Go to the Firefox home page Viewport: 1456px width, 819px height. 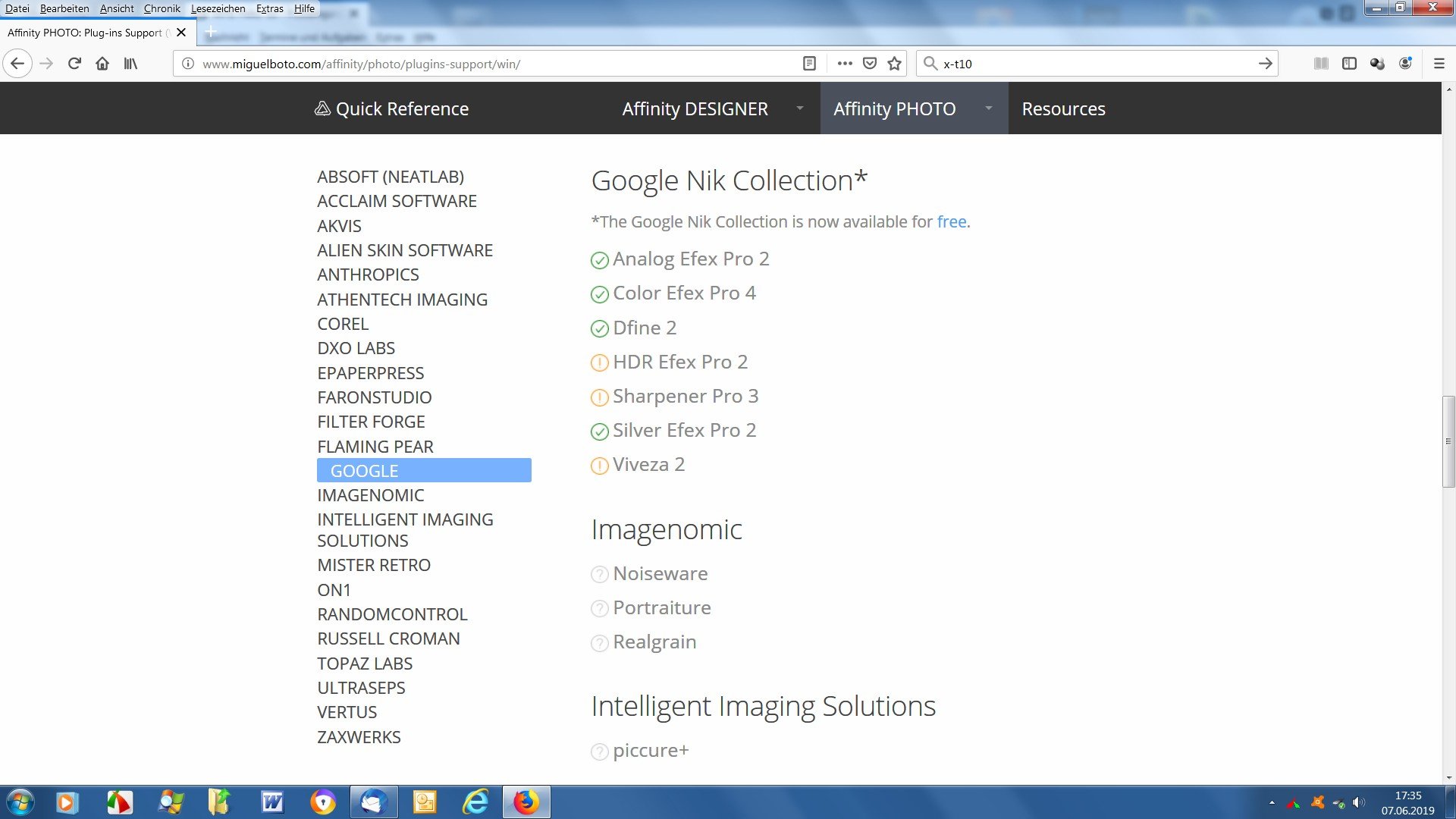click(102, 64)
